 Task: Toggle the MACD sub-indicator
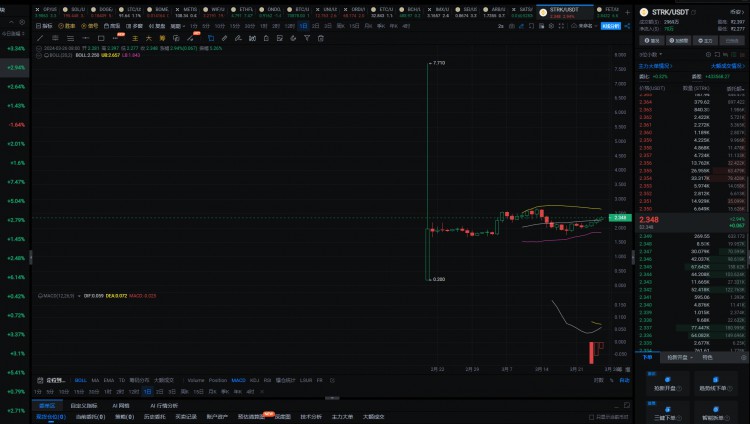pos(238,380)
